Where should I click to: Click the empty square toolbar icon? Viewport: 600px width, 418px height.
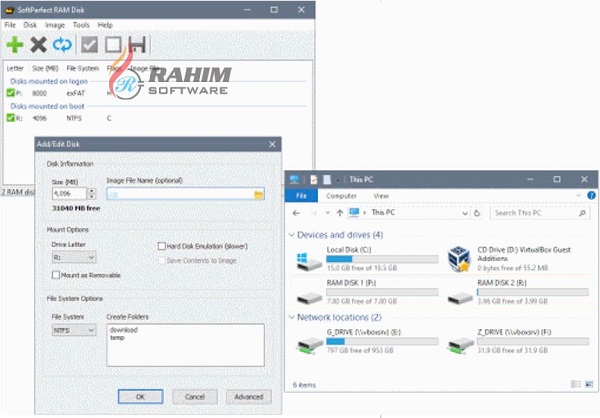[x=113, y=45]
